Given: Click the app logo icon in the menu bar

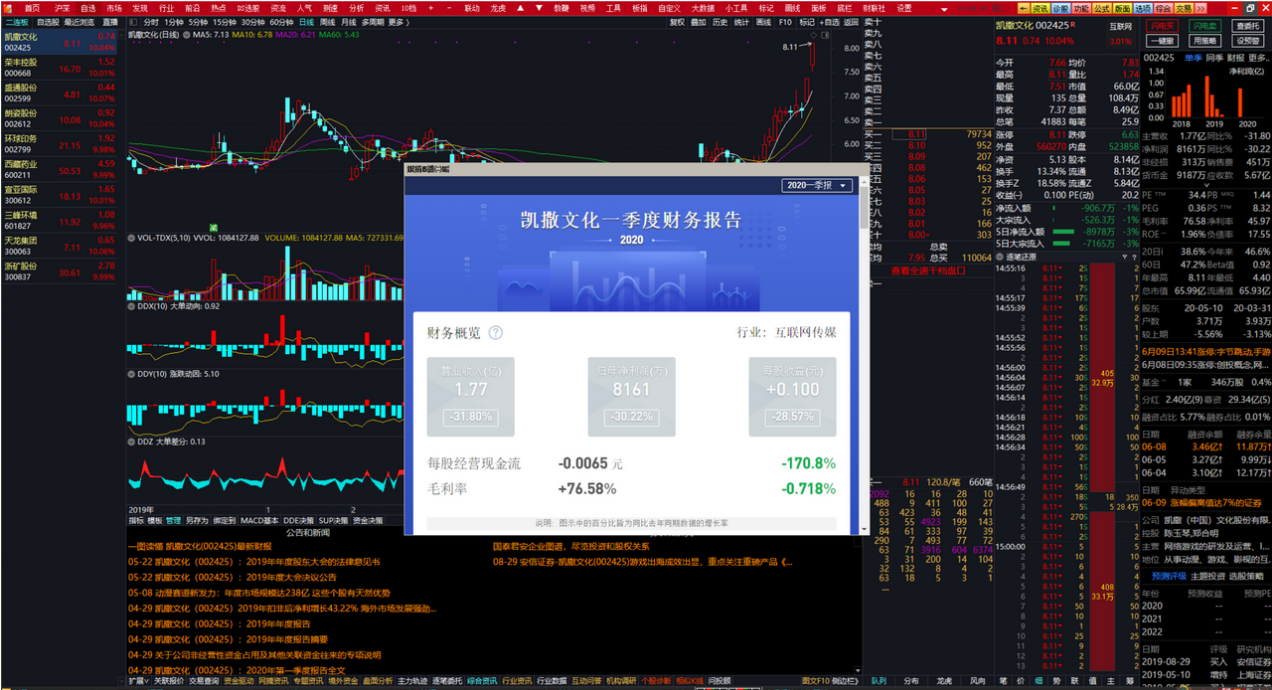Looking at the screenshot, I should click(x=8, y=7).
